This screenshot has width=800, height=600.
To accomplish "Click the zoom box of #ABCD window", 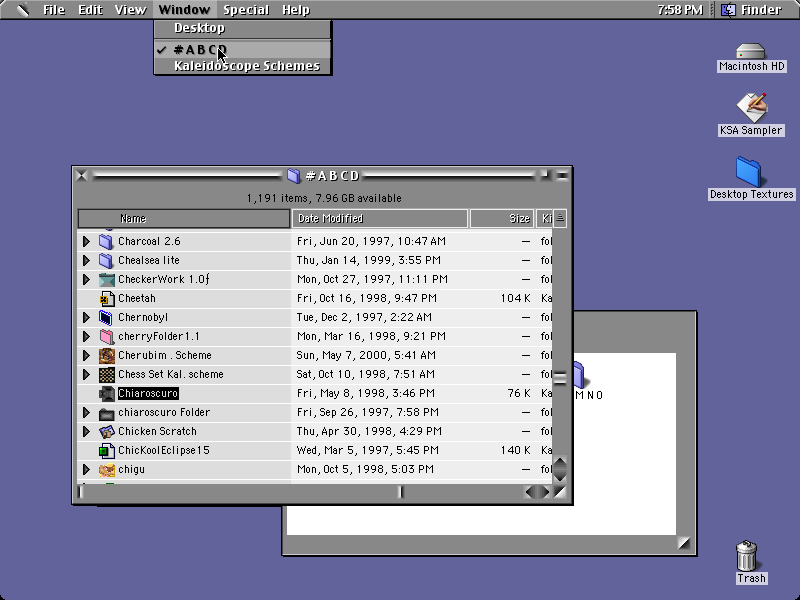I will coord(544,176).
